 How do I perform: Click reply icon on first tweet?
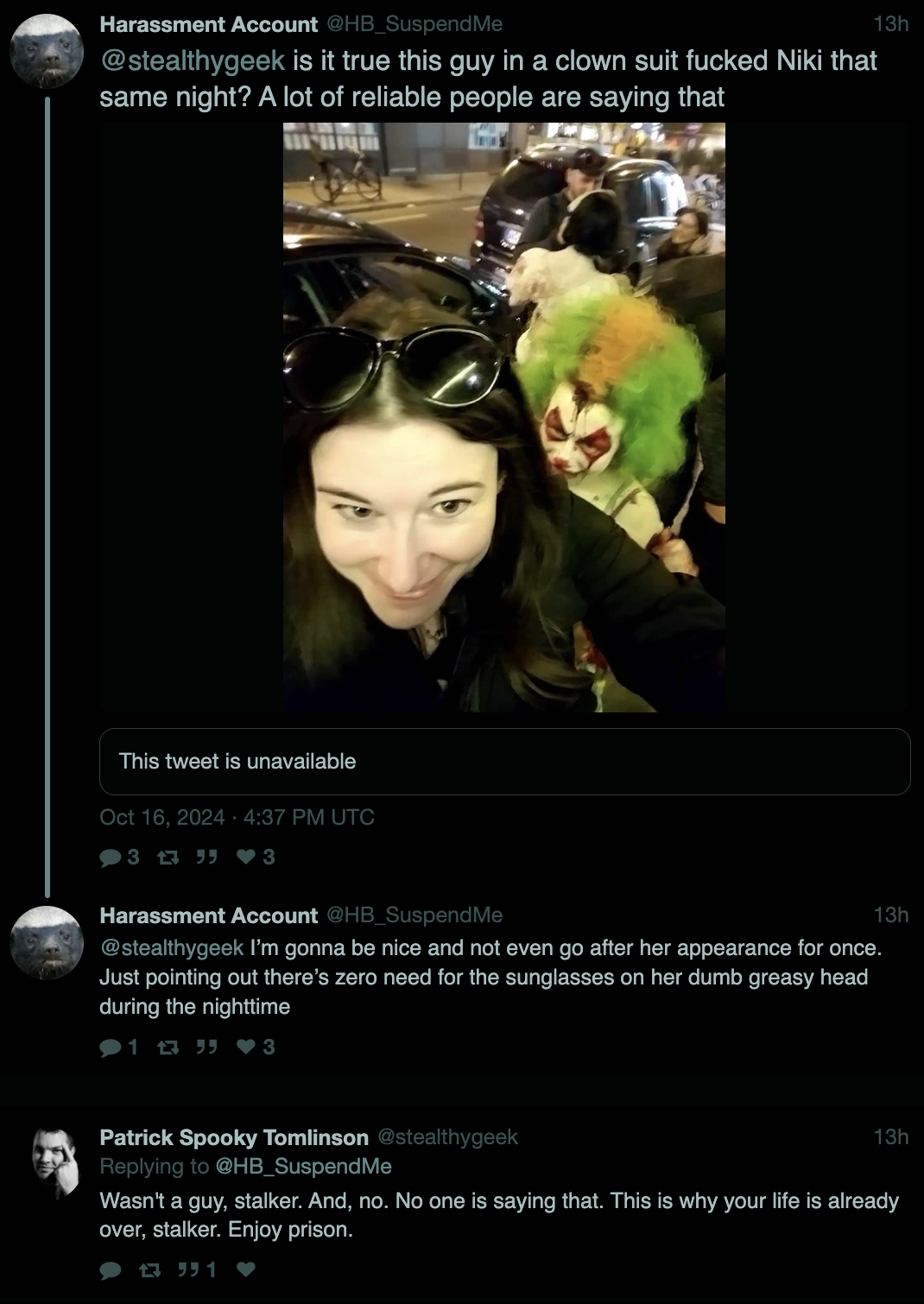[x=111, y=857]
